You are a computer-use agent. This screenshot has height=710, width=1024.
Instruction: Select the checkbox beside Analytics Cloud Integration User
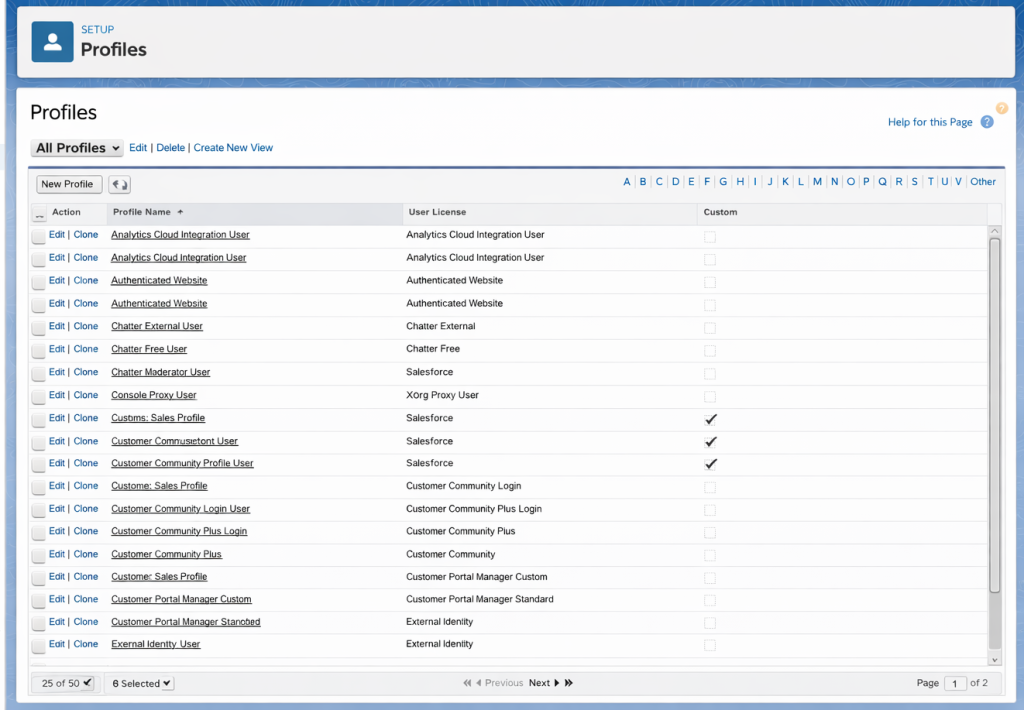[x=38, y=234]
